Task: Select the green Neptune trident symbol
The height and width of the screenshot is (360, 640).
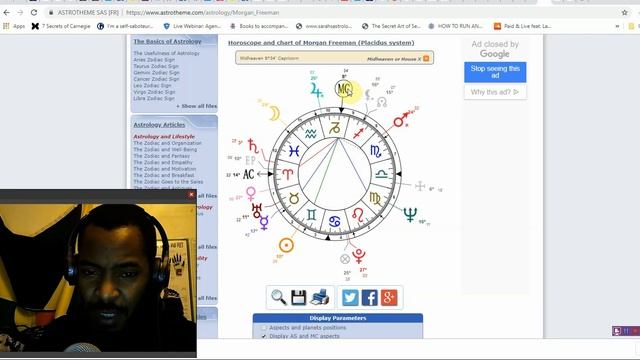Action: coord(410,214)
